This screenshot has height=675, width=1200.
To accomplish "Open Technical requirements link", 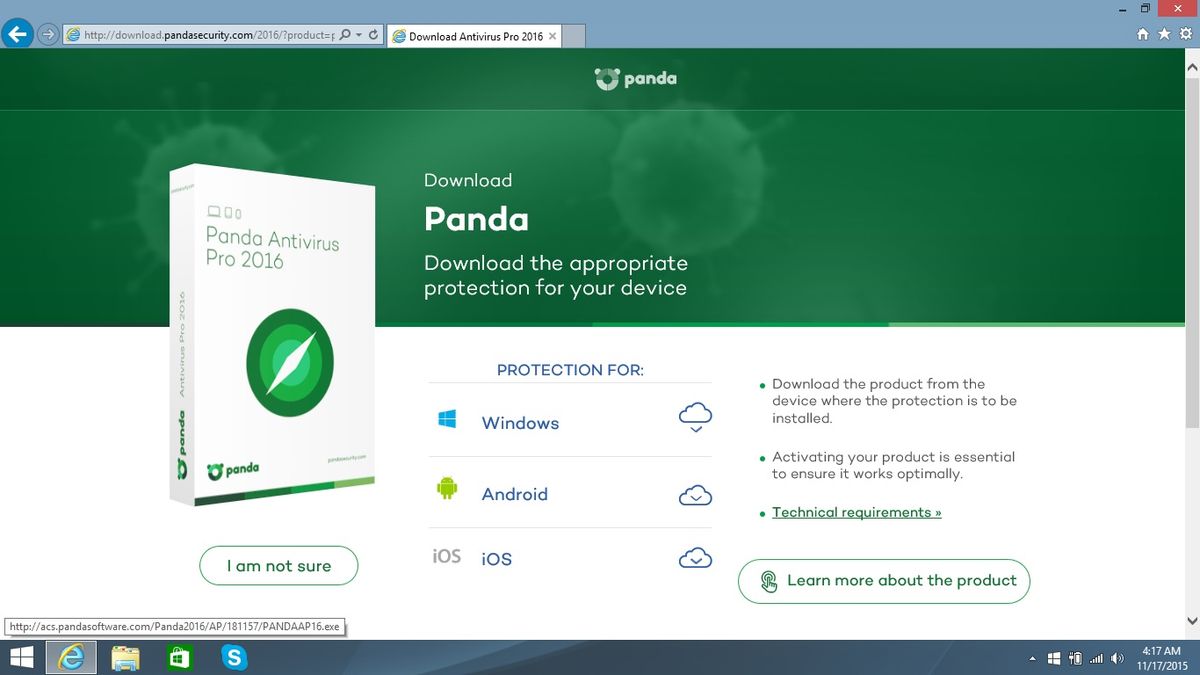I will [x=857, y=512].
